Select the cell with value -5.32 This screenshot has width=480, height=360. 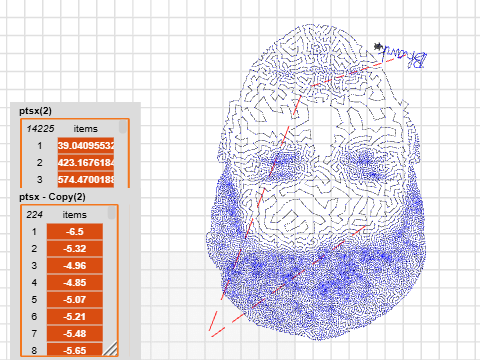pos(75,249)
